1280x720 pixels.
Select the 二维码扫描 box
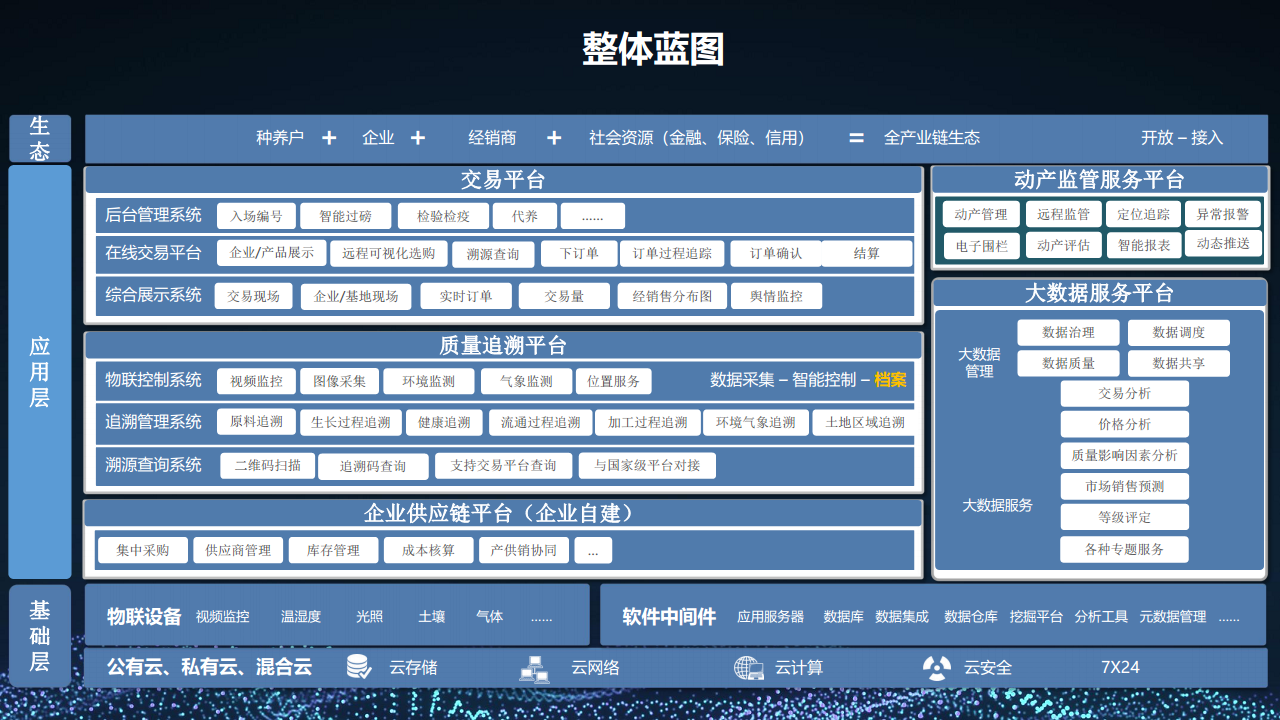pyautogui.click(x=267, y=466)
